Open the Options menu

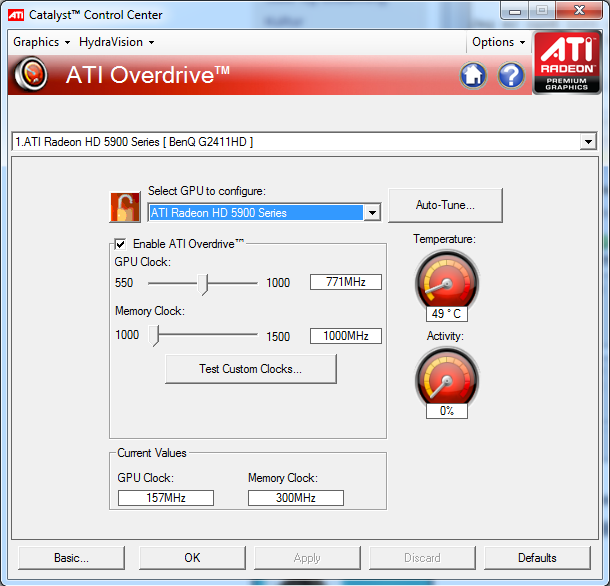point(498,42)
